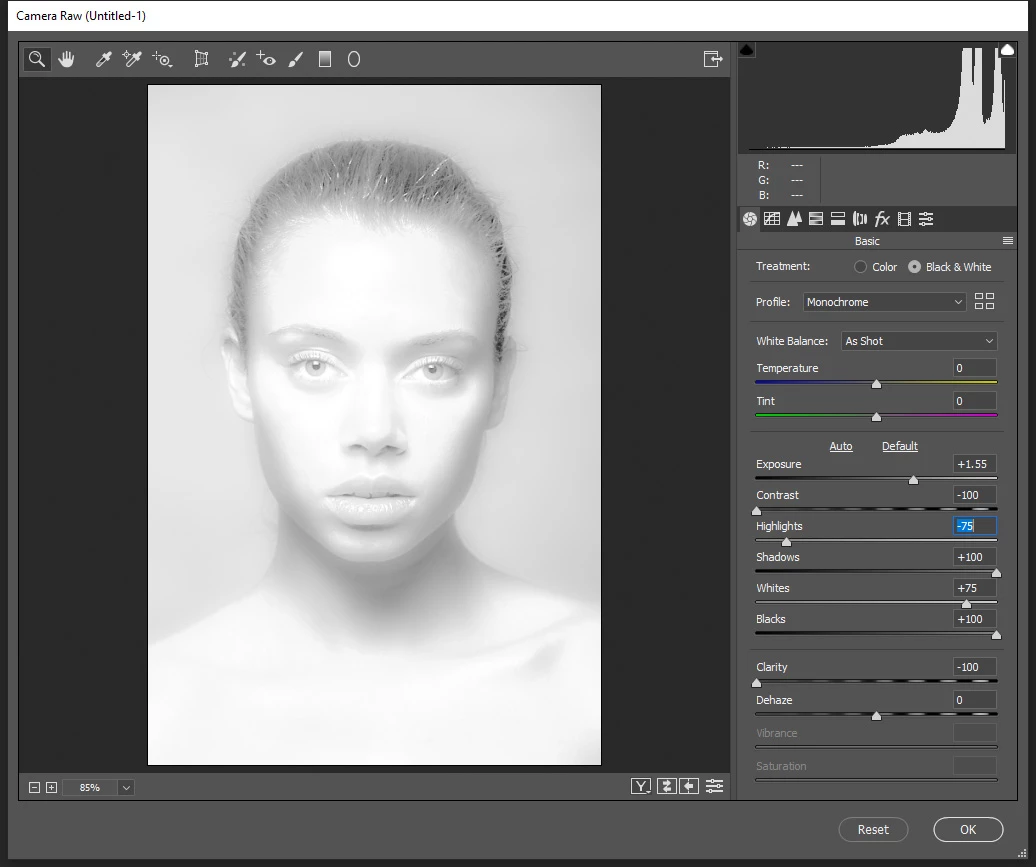Click the portrait preview image
1036x867 pixels.
(374, 424)
